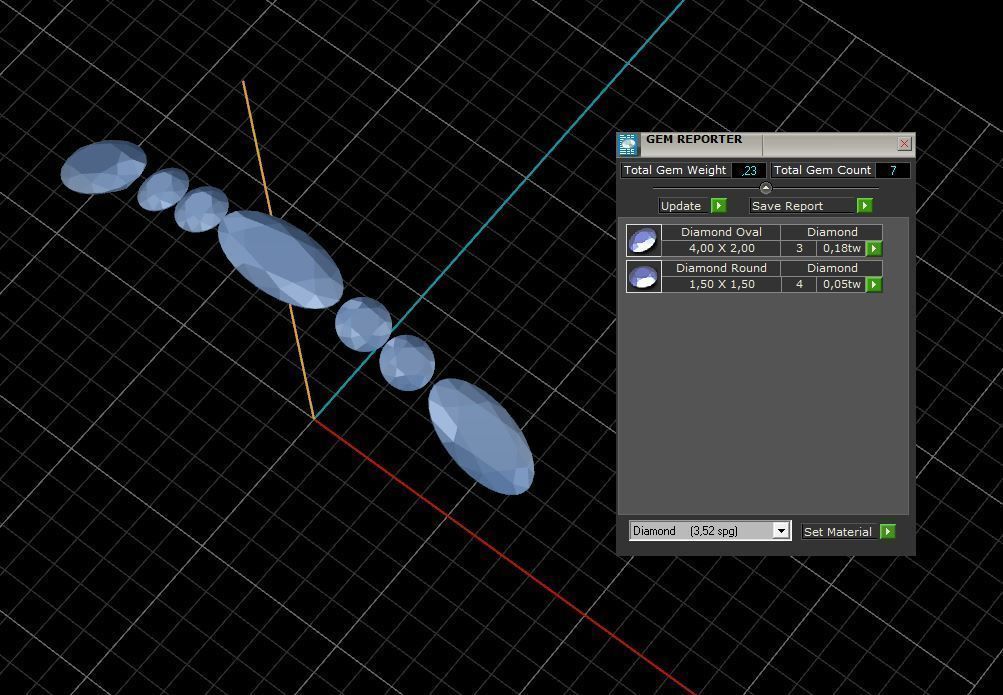Click the Diamond Oval name cell
This screenshot has width=1003, height=695.
(x=721, y=232)
